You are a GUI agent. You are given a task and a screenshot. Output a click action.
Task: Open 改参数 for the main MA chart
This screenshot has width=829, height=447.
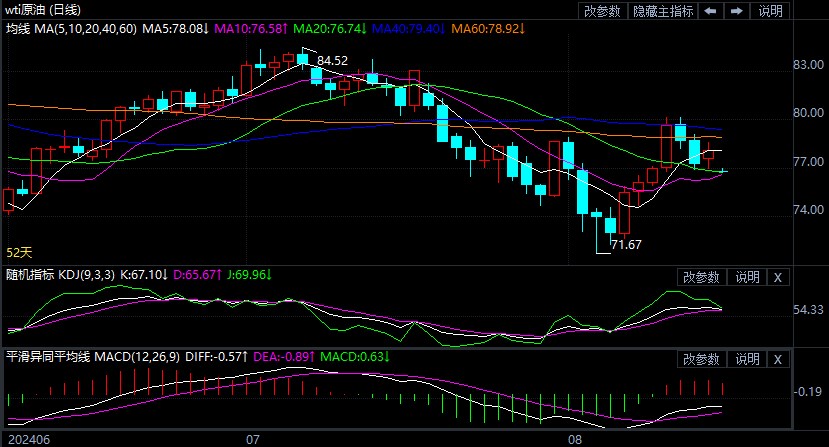tap(603, 12)
